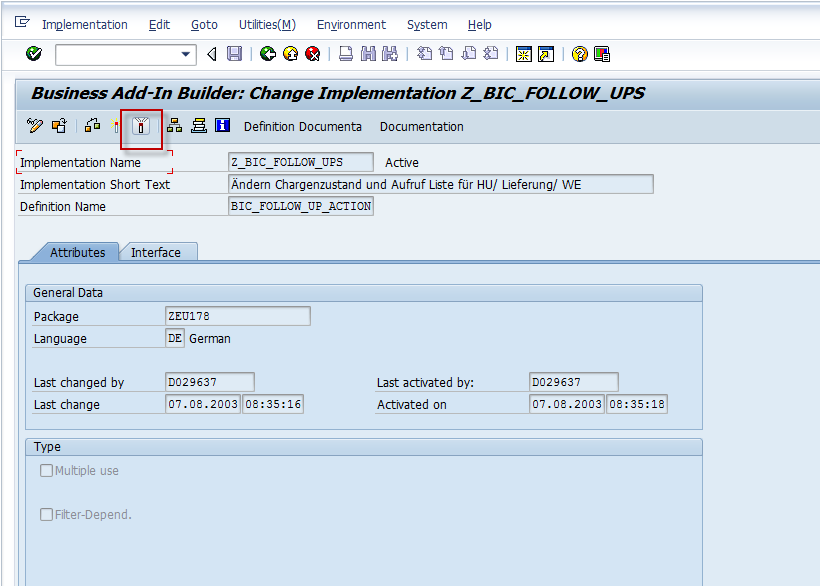
Task: Switch to the Interface tab
Action: click(158, 252)
